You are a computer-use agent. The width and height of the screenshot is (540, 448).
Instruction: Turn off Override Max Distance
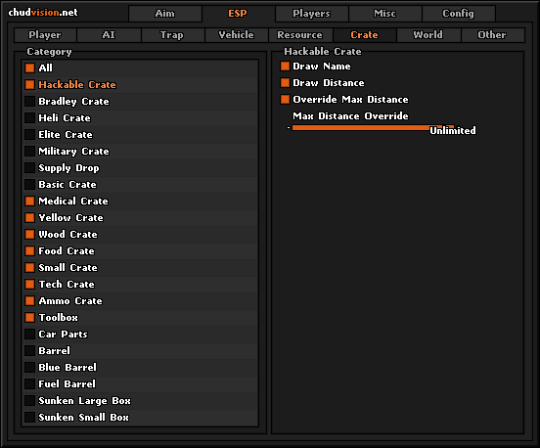[285, 99]
